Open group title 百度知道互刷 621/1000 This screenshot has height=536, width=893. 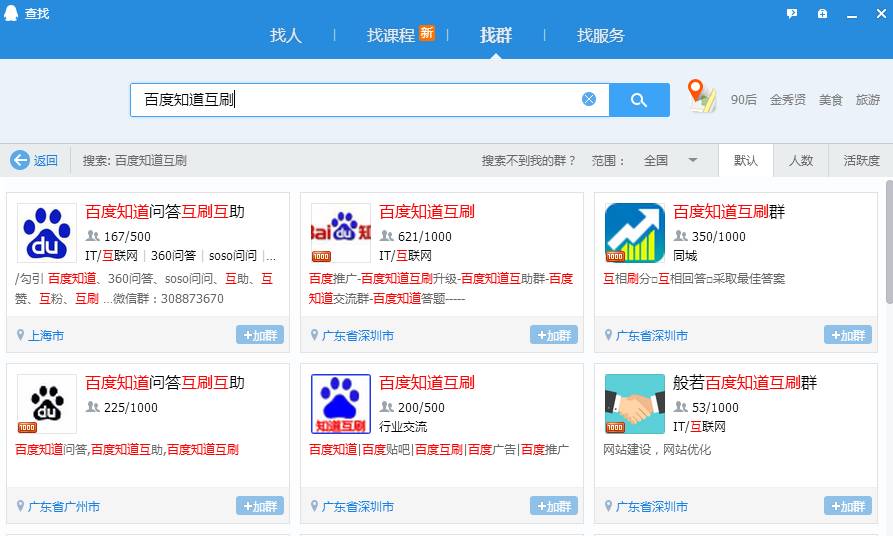427,212
